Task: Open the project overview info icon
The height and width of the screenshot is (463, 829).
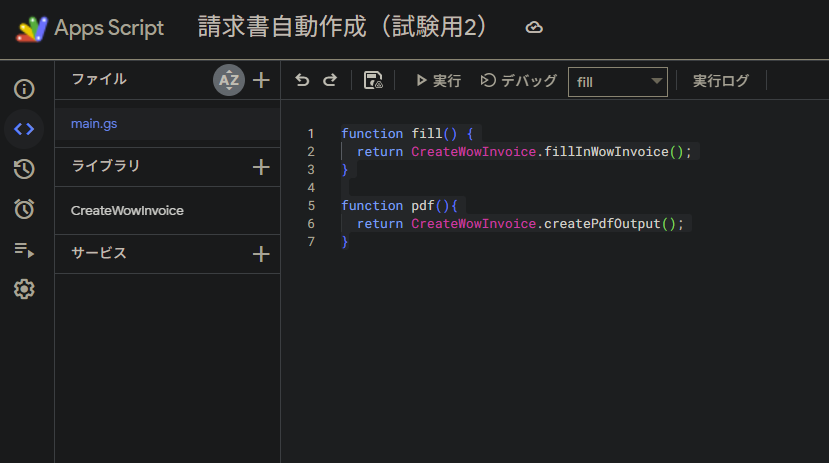Action: [x=24, y=89]
